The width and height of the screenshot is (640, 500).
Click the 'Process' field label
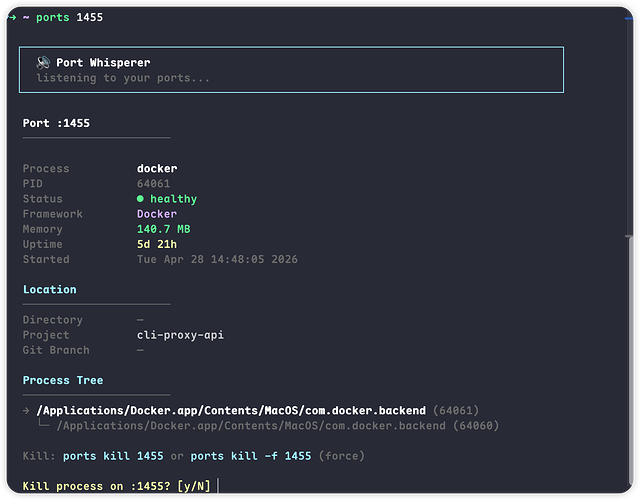46,169
